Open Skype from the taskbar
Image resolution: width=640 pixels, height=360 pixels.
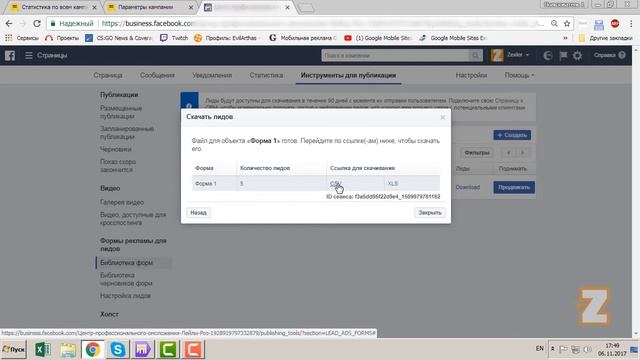tap(118, 349)
